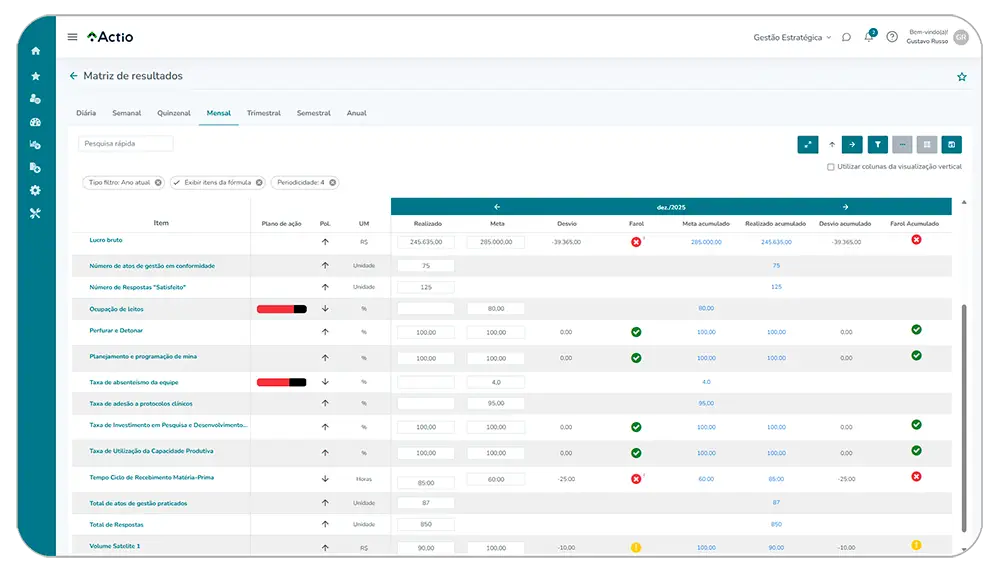Open the hamburger menu beside the Actio logo
The width and height of the screenshot is (1000, 572).
tap(72, 37)
